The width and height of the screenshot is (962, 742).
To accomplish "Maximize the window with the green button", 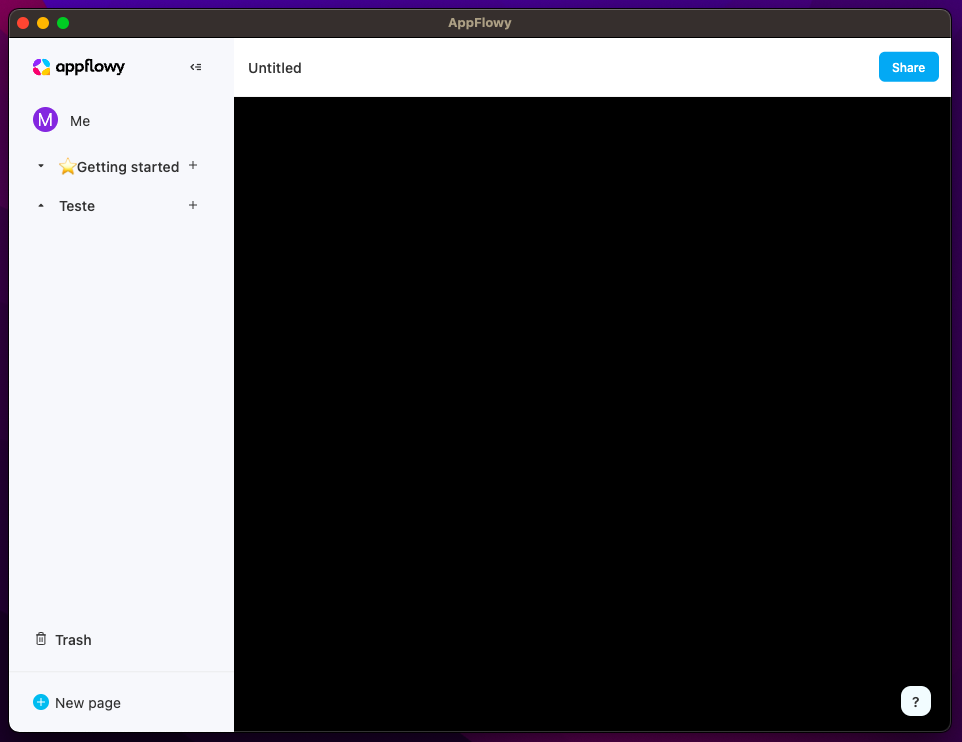I will (x=63, y=23).
